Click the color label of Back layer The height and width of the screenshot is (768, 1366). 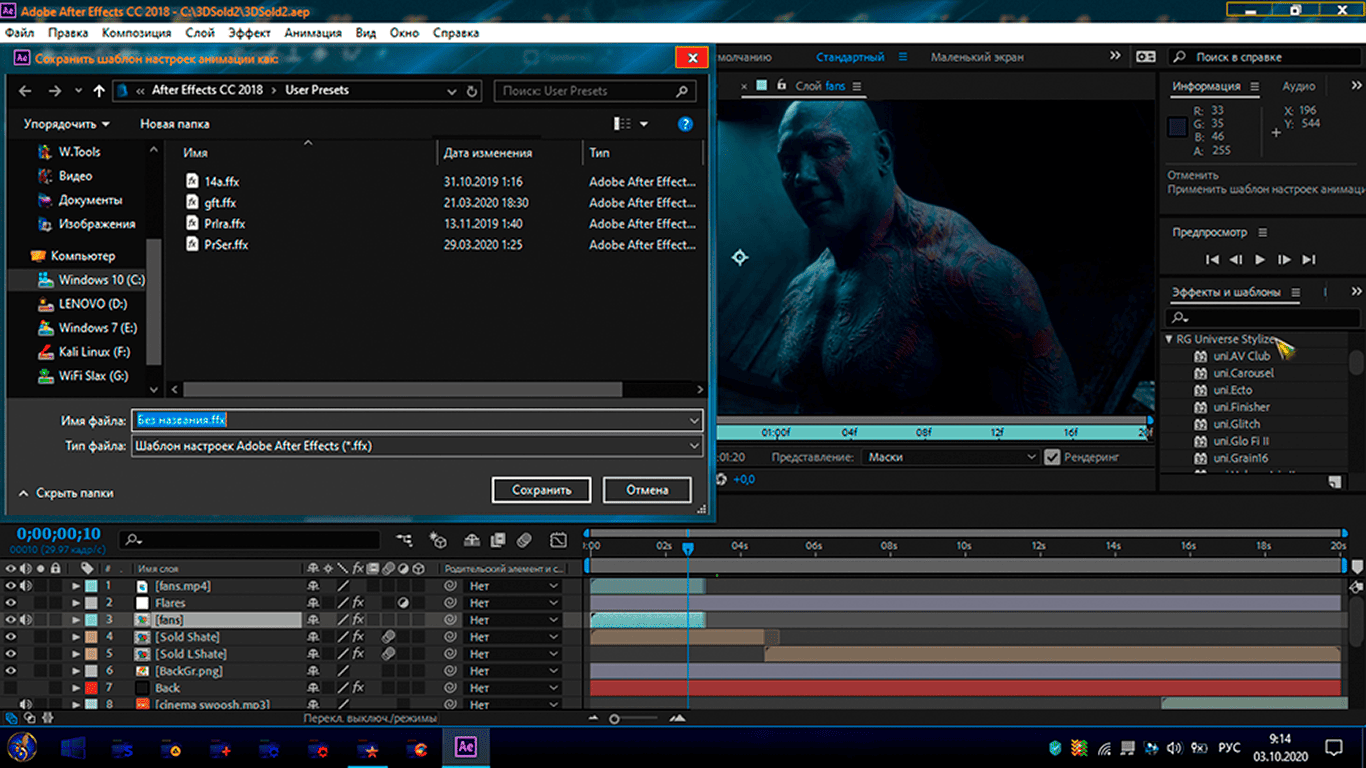point(91,688)
